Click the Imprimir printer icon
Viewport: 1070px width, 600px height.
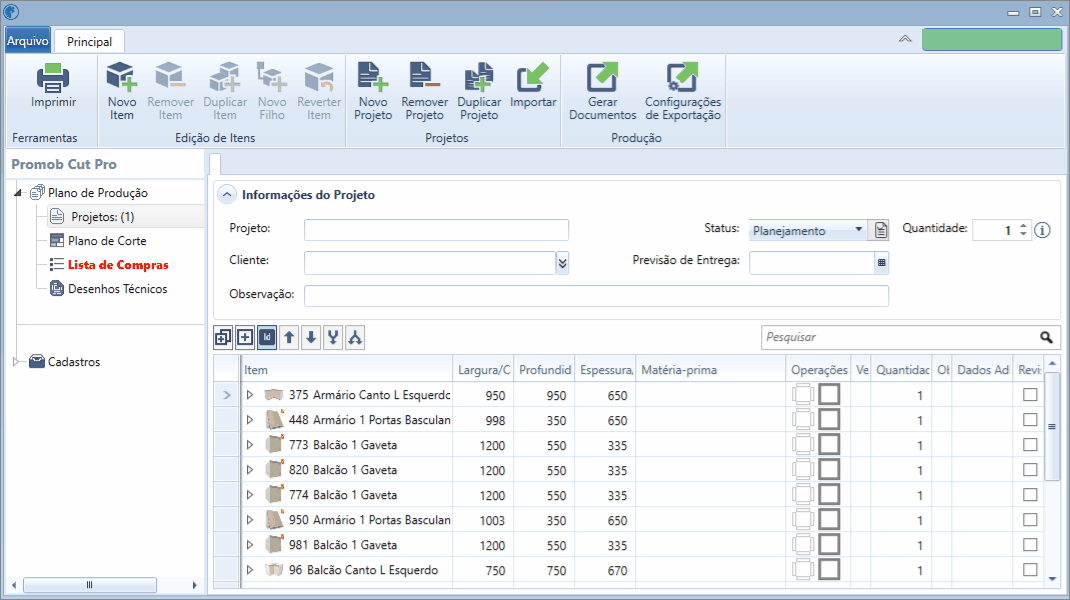coord(53,78)
